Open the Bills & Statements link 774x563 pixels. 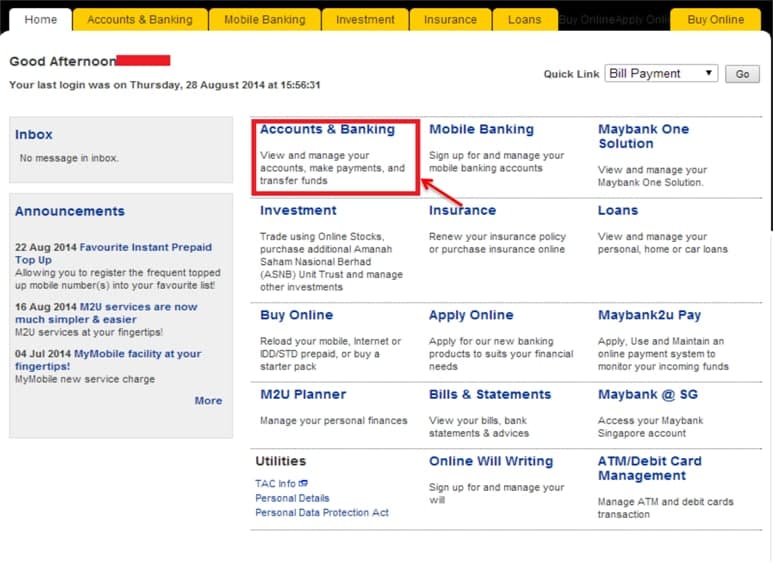point(490,395)
